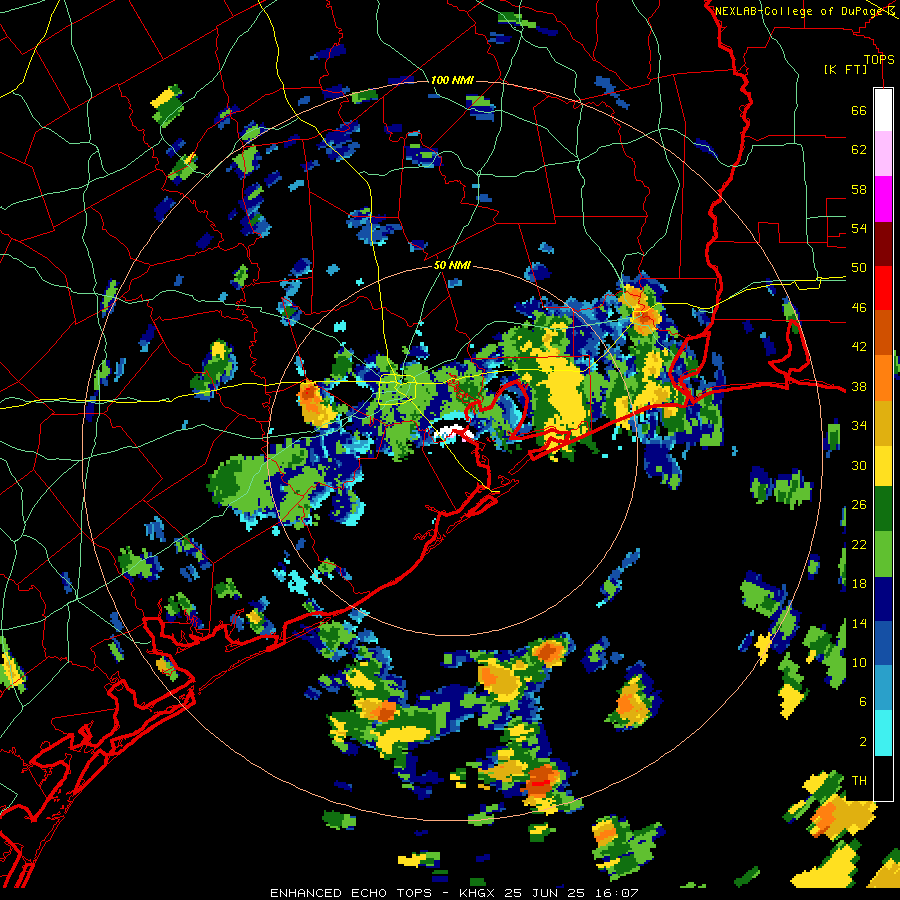900x900 pixels.
Task: Click the 6 value on legend scale
Action: (x=863, y=702)
